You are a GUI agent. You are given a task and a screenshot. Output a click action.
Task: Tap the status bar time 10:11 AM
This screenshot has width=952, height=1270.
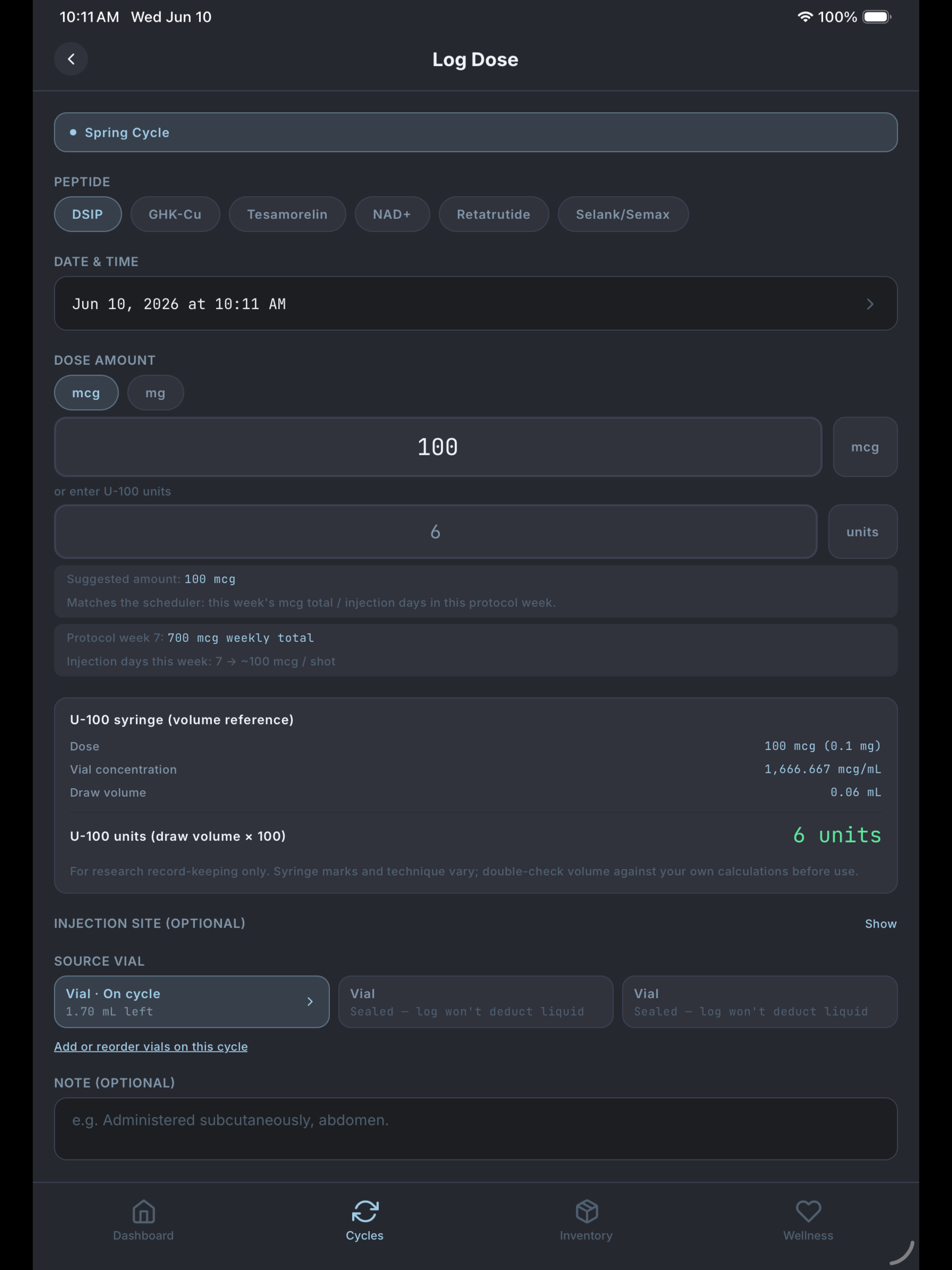pos(89,17)
